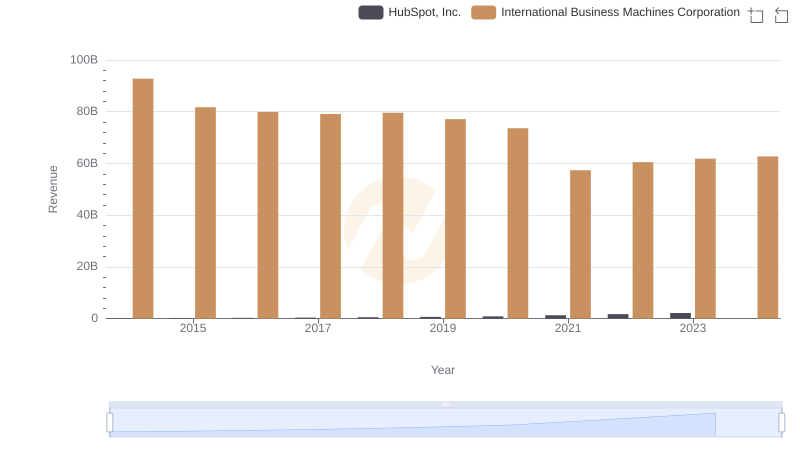Click the 2021 x-axis label

tap(568, 328)
